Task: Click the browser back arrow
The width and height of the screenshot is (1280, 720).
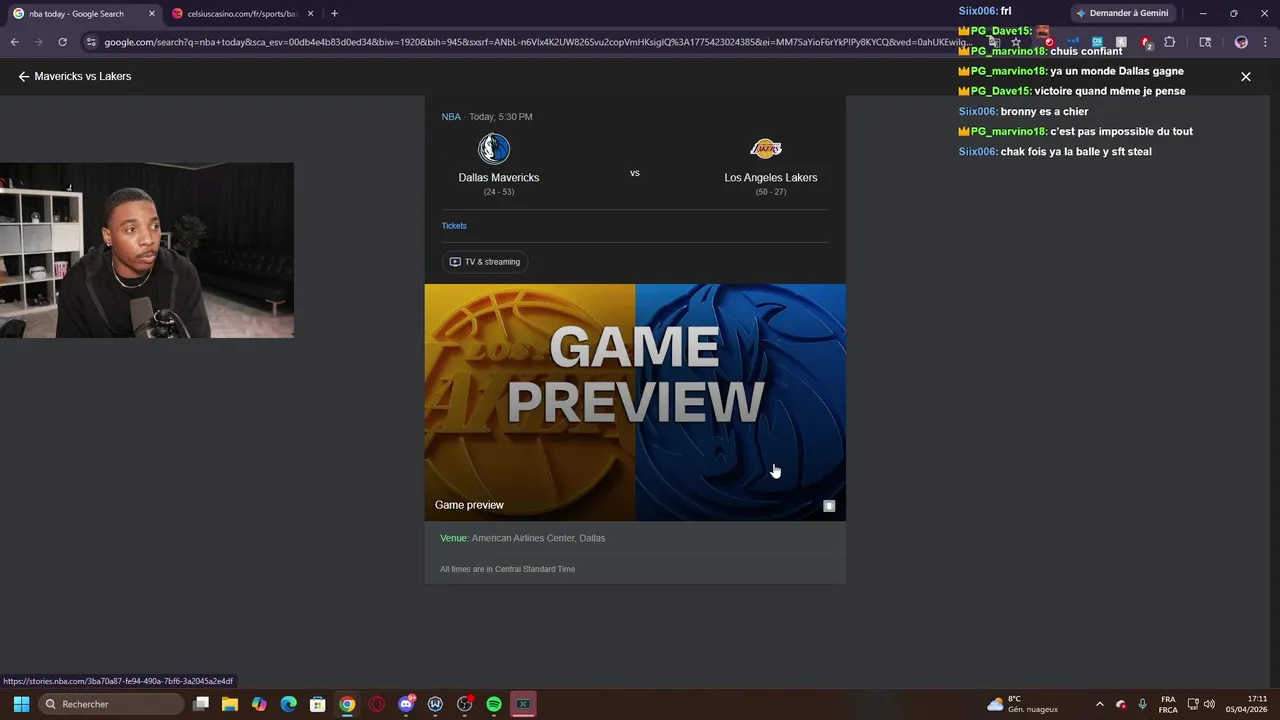Action: pyautogui.click(x=14, y=42)
